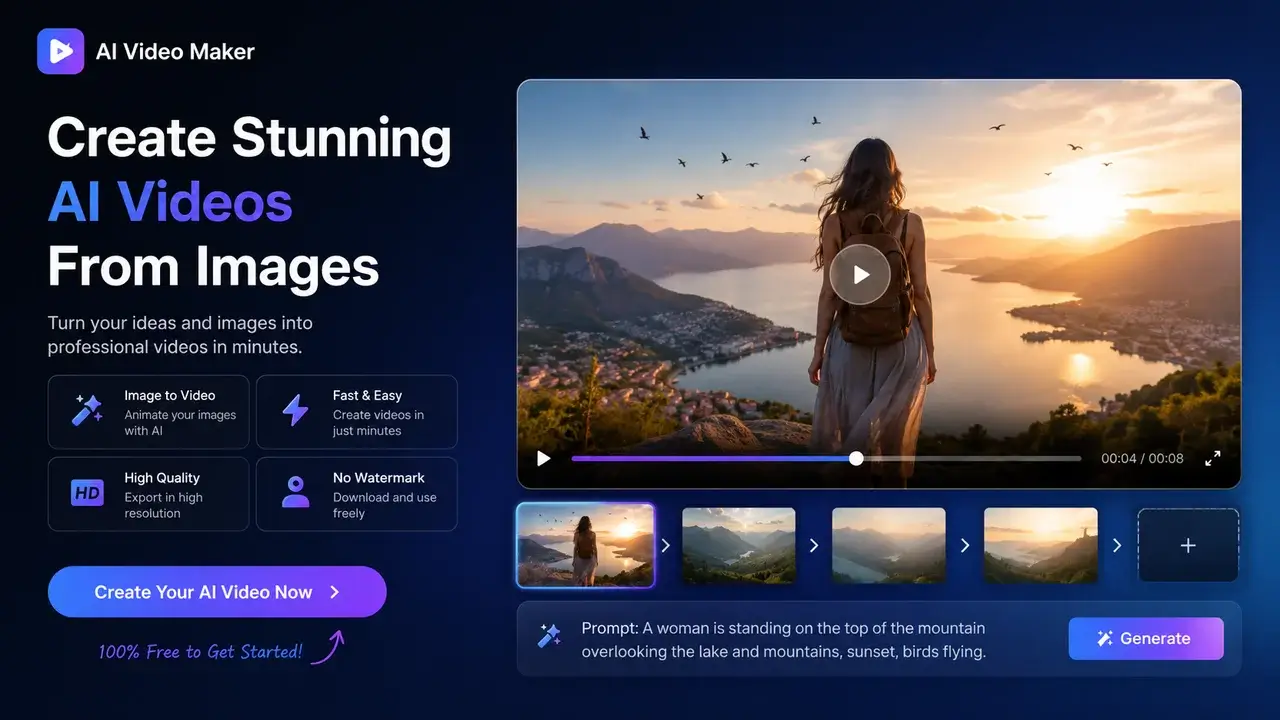
Task: Open fullscreen mode for the video
Action: click(x=1212, y=458)
